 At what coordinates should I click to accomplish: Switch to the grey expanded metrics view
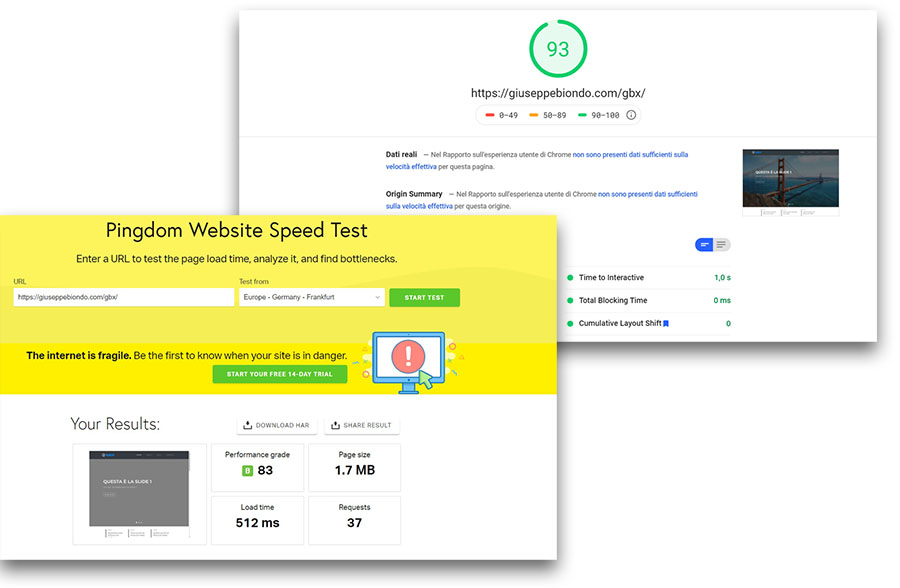click(x=722, y=245)
